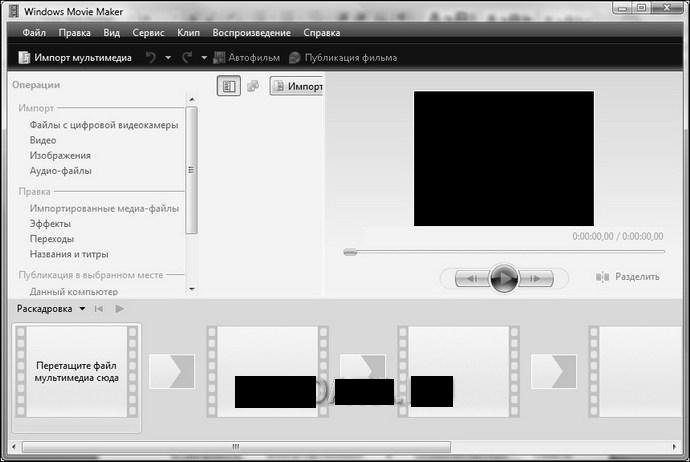Click the Названия и титры link
This screenshot has width=690, height=462.
[69, 254]
